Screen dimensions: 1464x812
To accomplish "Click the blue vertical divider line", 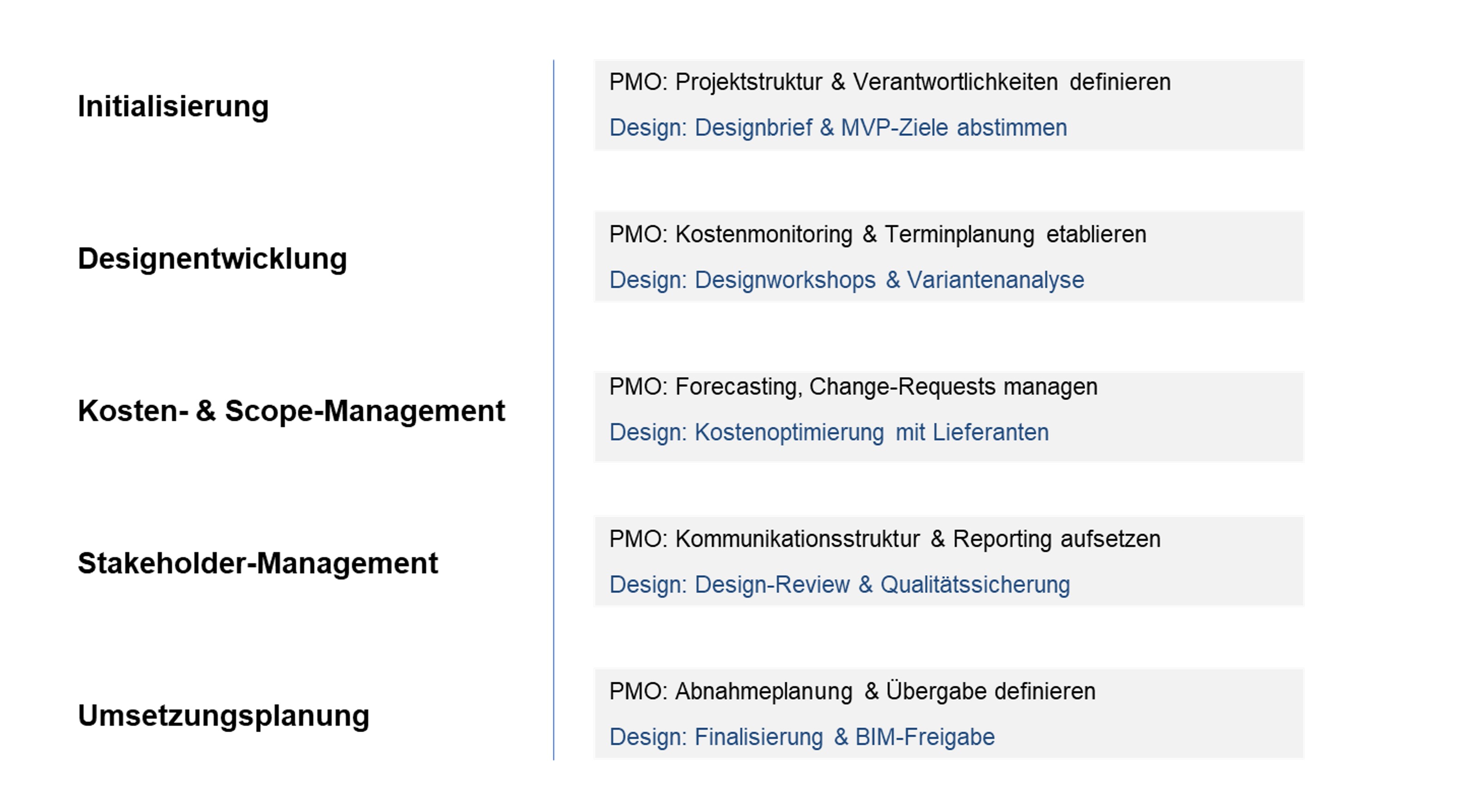I will [554, 410].
